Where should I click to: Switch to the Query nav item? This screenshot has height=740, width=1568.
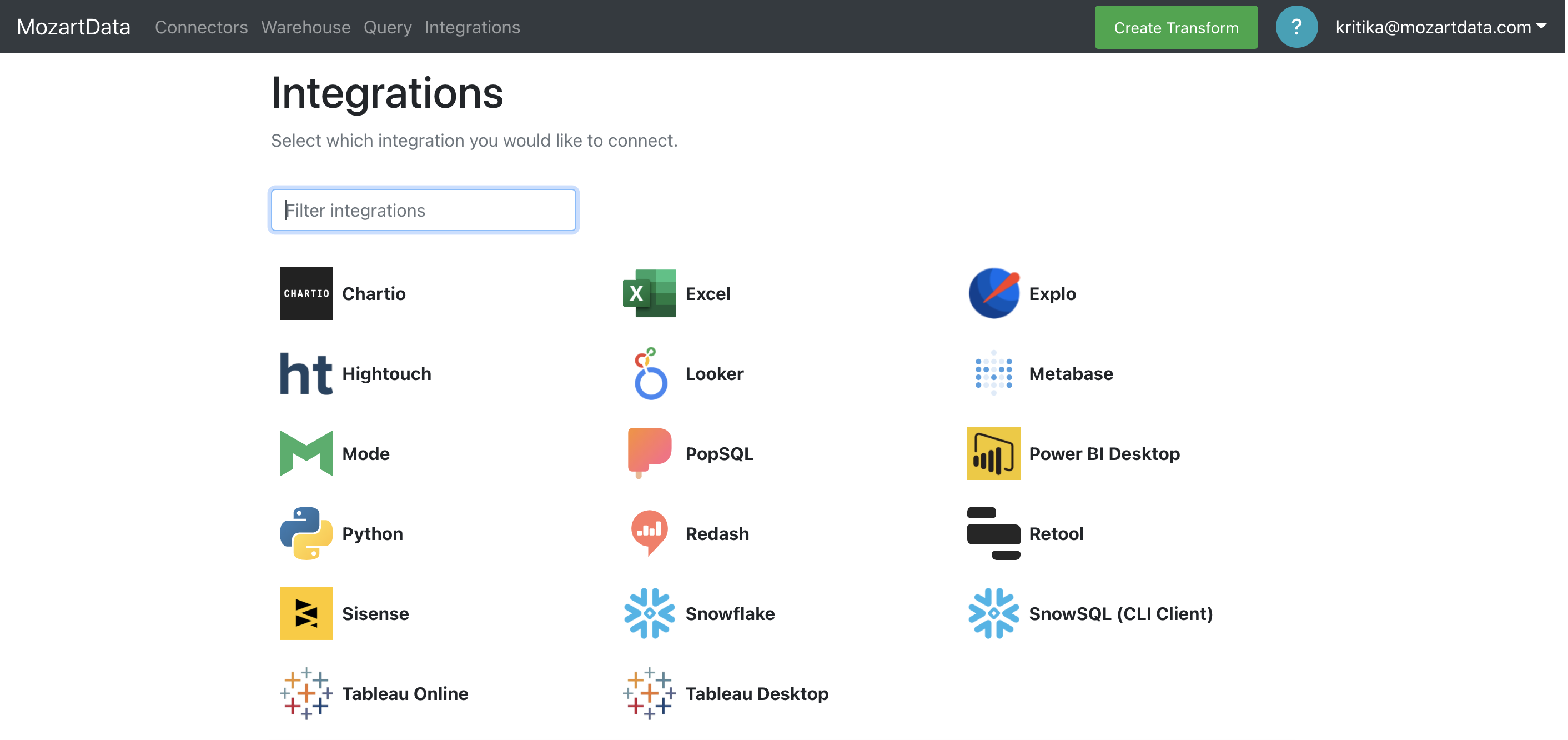[x=388, y=27]
